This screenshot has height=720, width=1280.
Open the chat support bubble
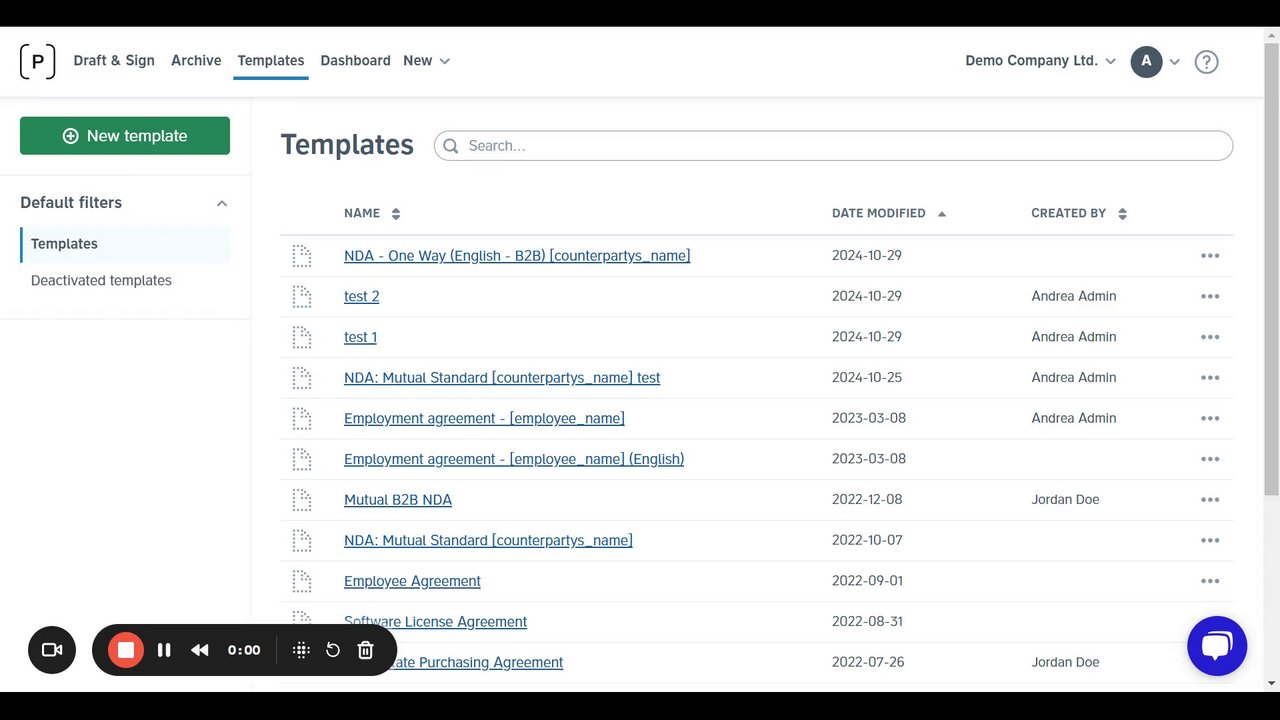tap(1216, 646)
